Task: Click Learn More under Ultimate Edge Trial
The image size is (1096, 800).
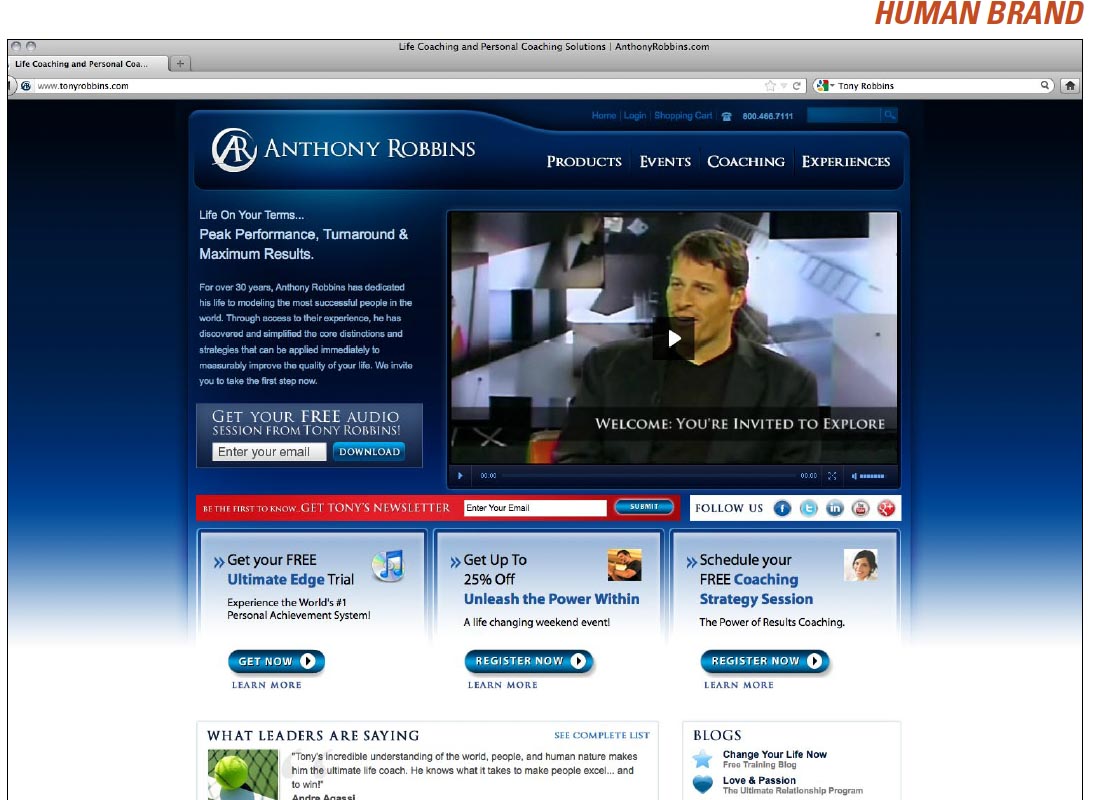Action: (x=267, y=685)
